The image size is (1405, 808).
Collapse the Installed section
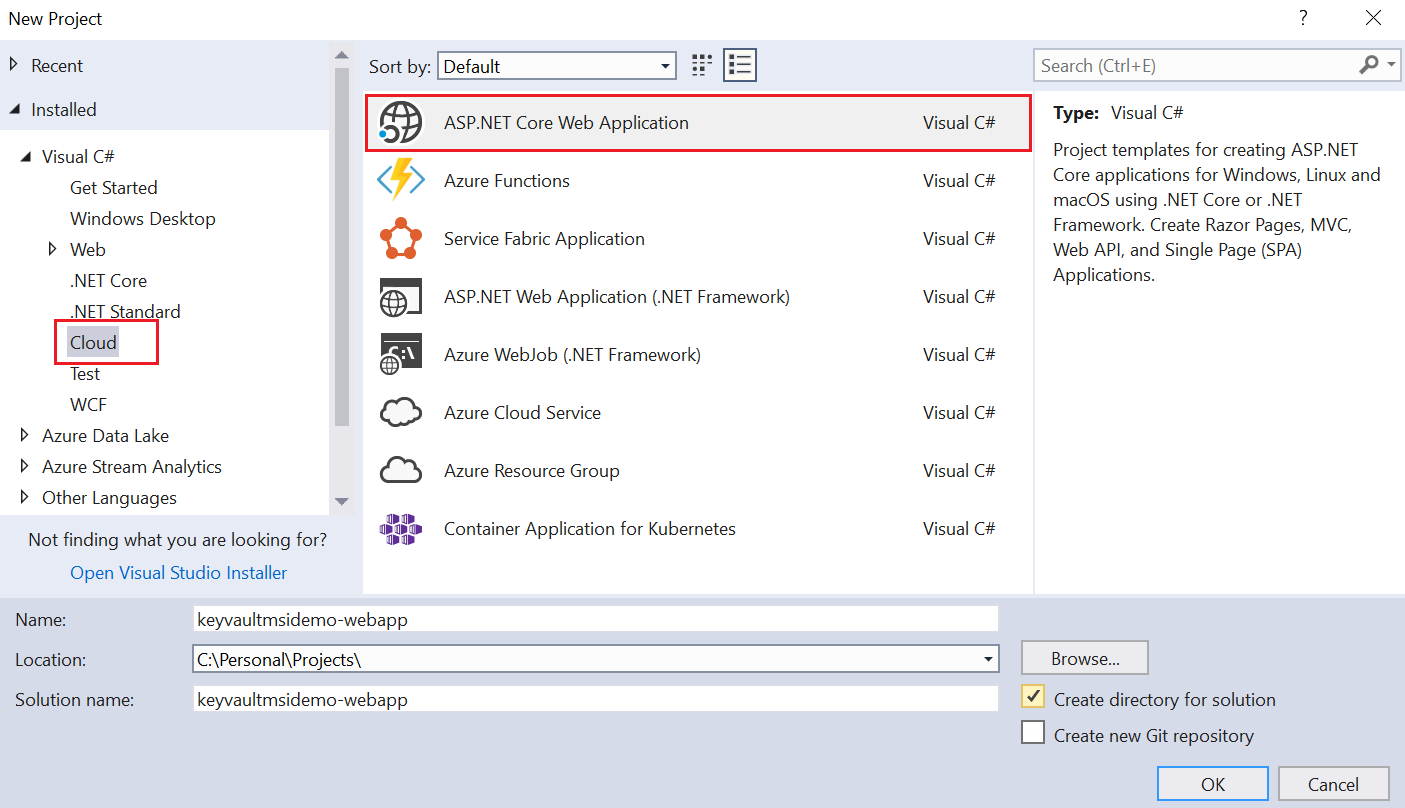coord(14,110)
